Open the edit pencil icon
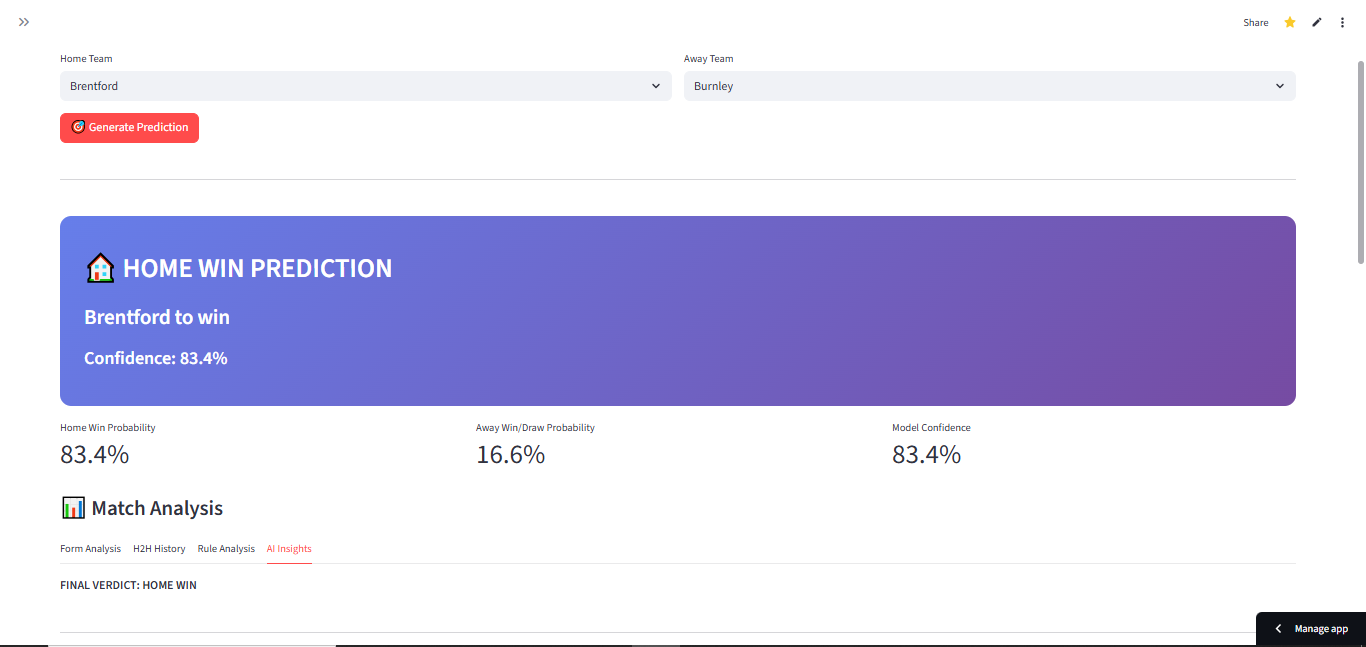Screen dimensions: 1366x647 click(x=1316, y=21)
